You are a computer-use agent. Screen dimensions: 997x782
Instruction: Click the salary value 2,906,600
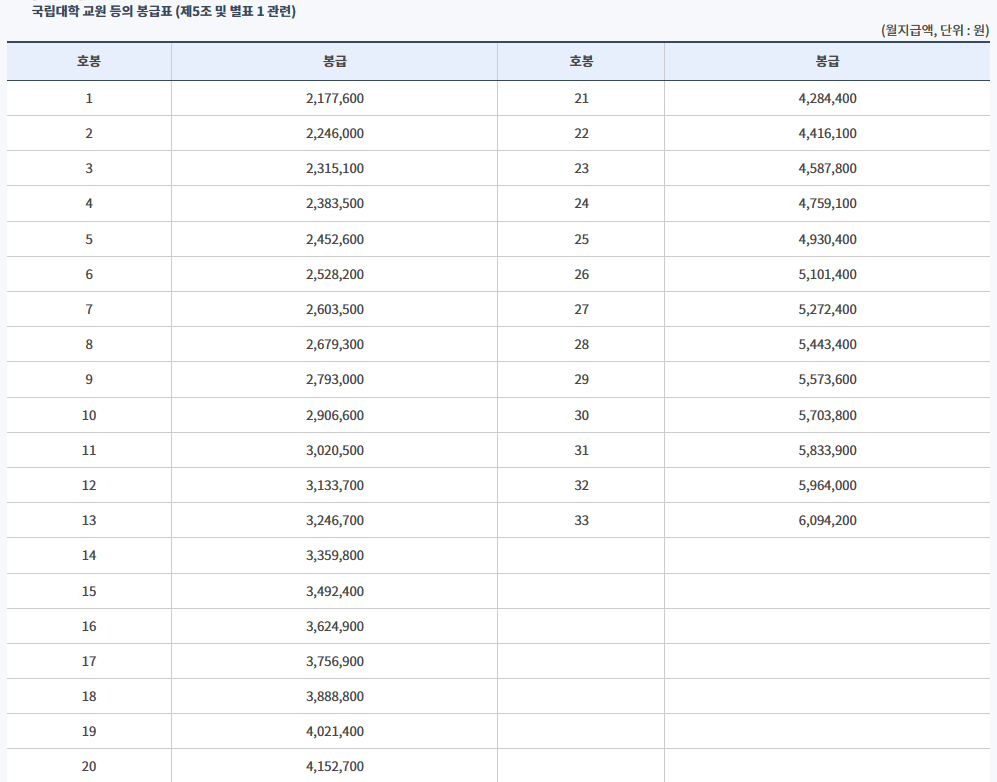click(x=334, y=414)
